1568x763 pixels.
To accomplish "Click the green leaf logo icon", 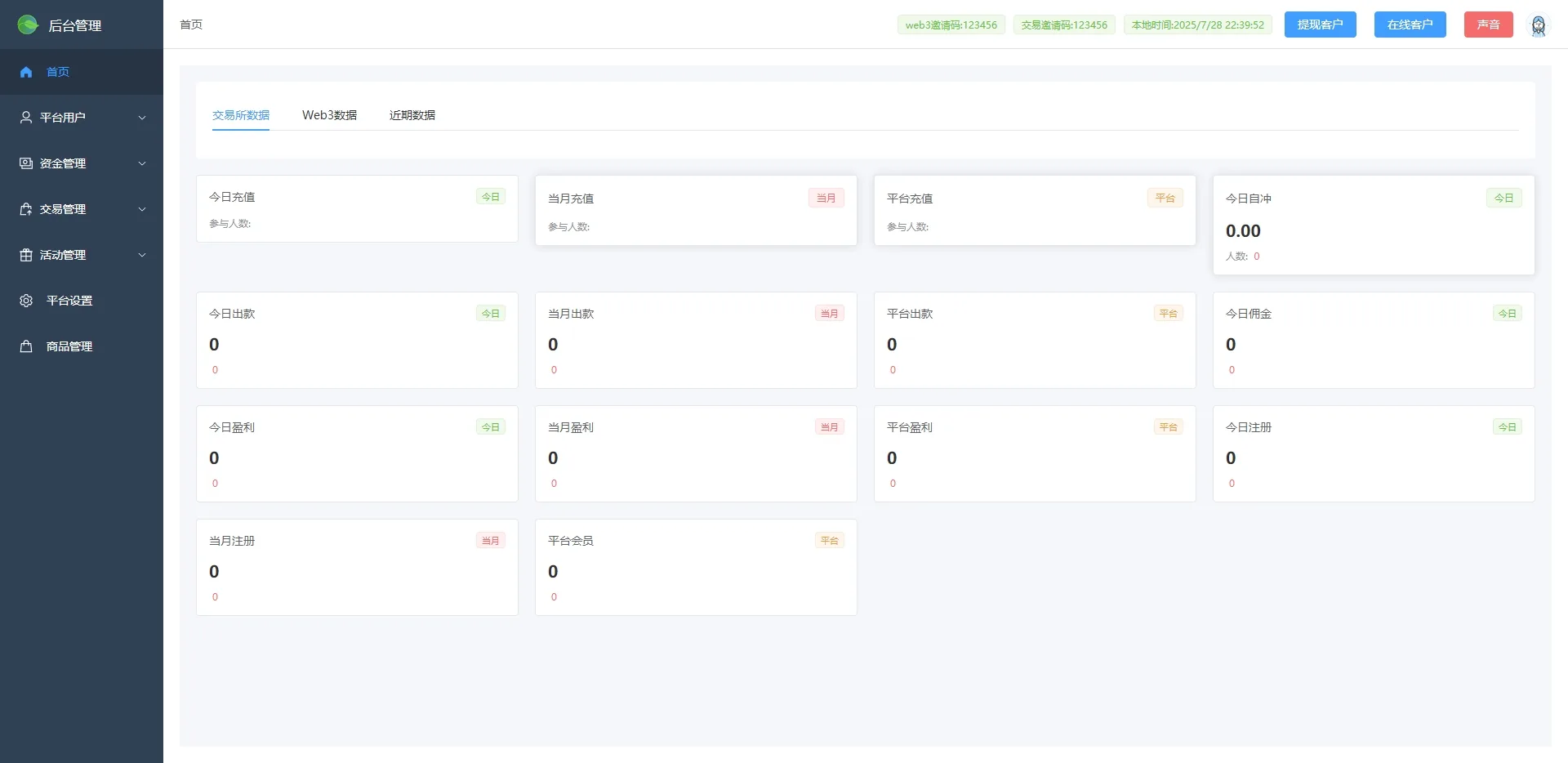I will (28, 25).
